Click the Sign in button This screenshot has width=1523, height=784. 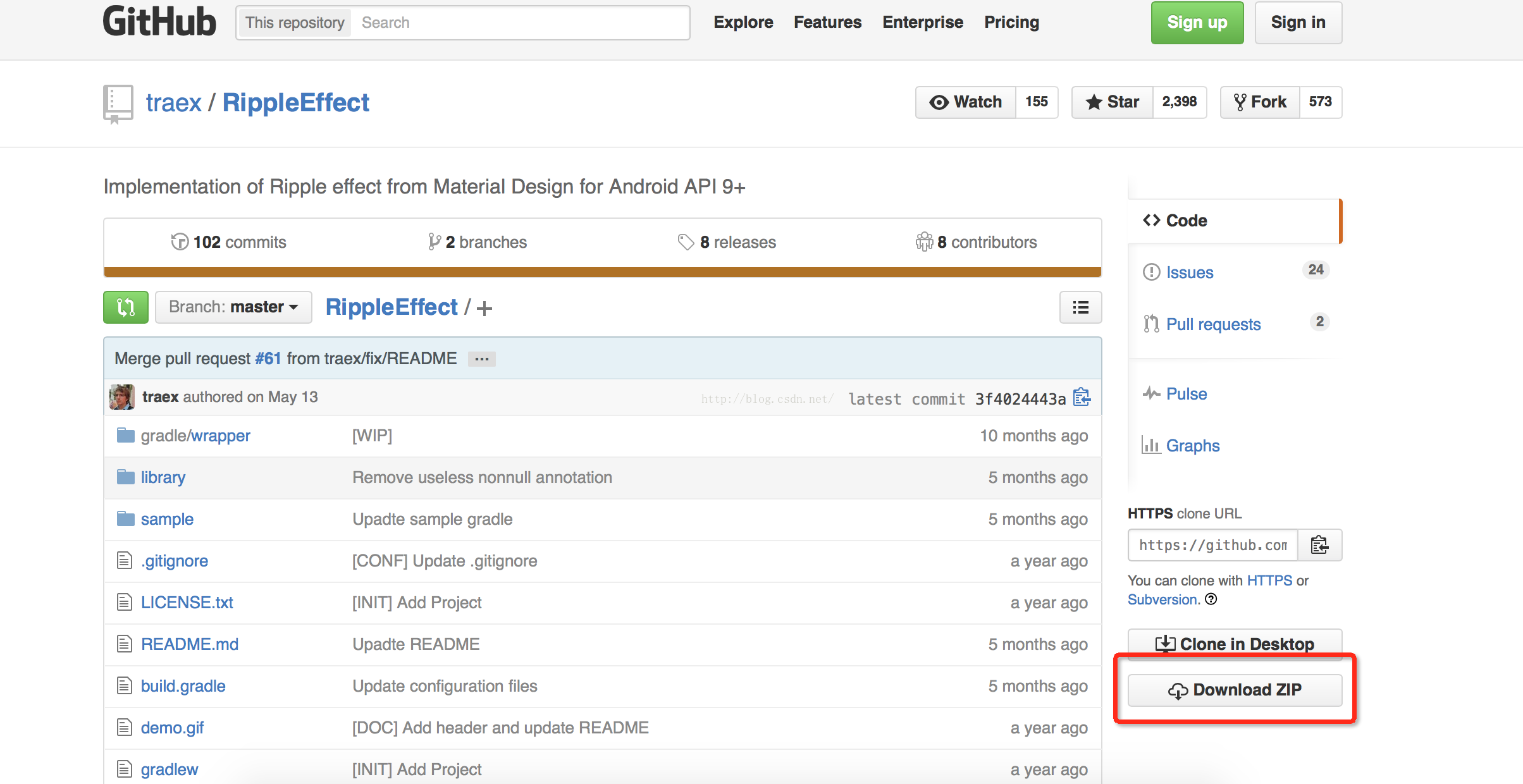tap(1298, 23)
